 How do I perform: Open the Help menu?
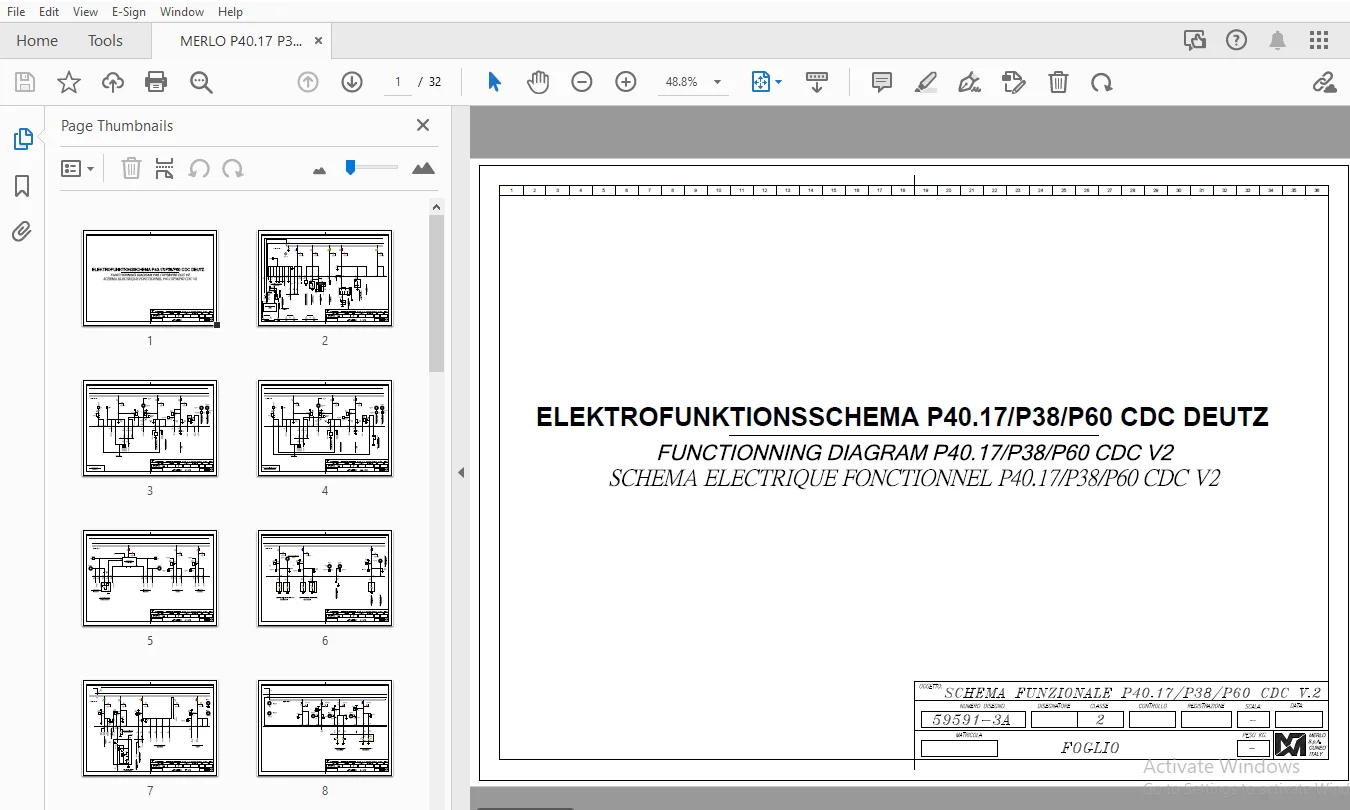[x=230, y=12]
